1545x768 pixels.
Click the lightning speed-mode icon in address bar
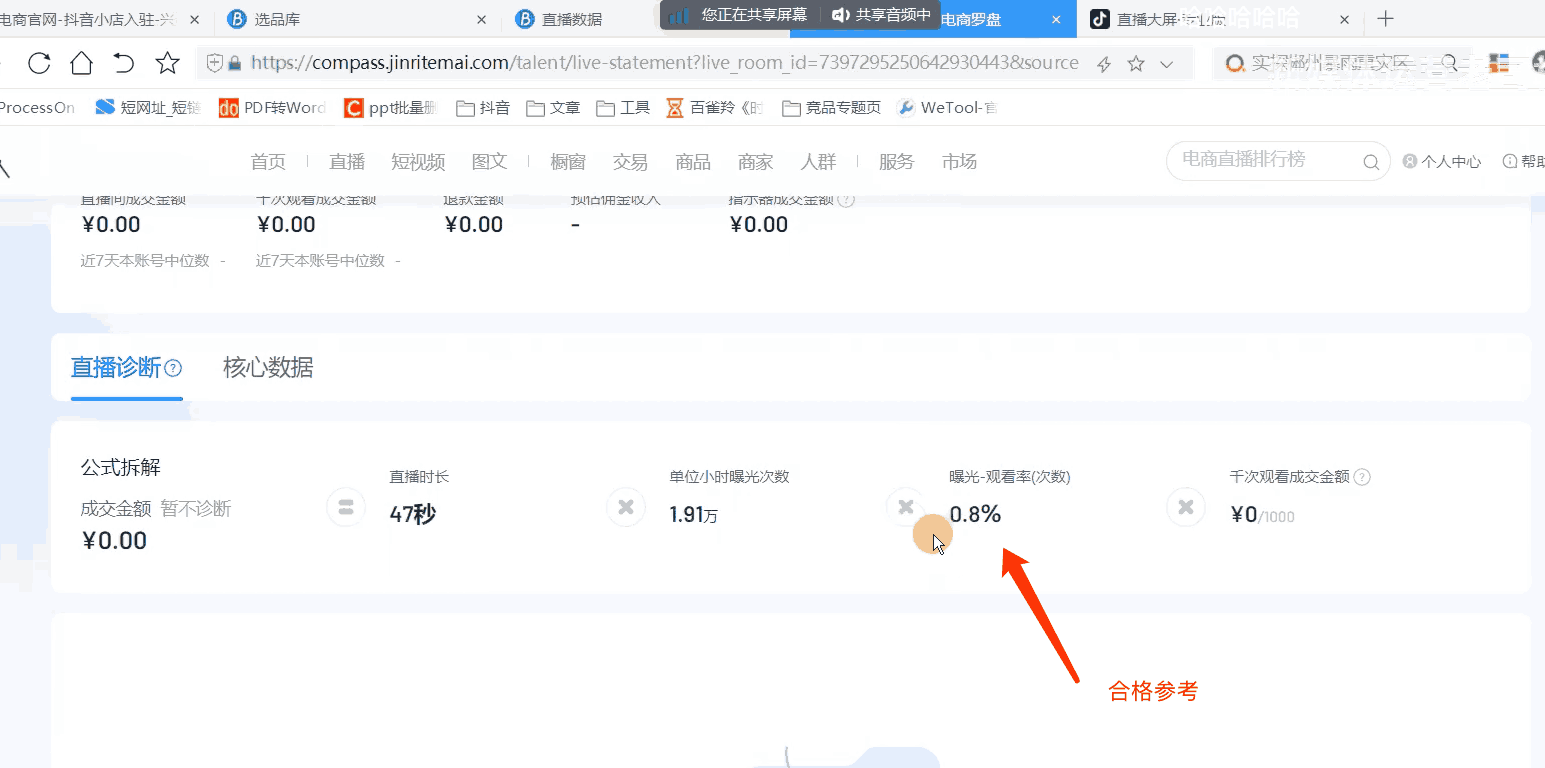click(x=1104, y=64)
